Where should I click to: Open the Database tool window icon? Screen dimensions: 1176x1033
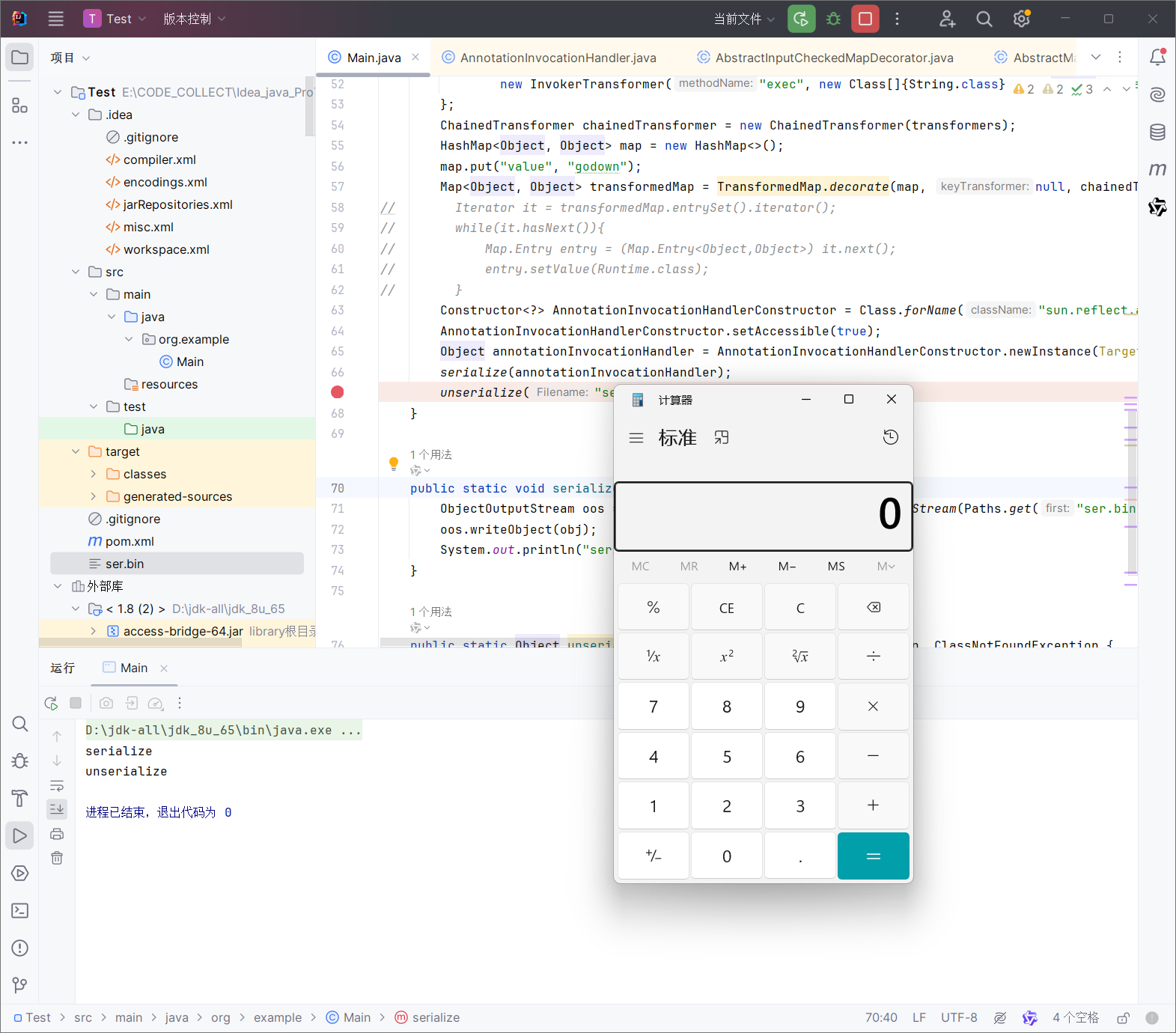(1157, 132)
